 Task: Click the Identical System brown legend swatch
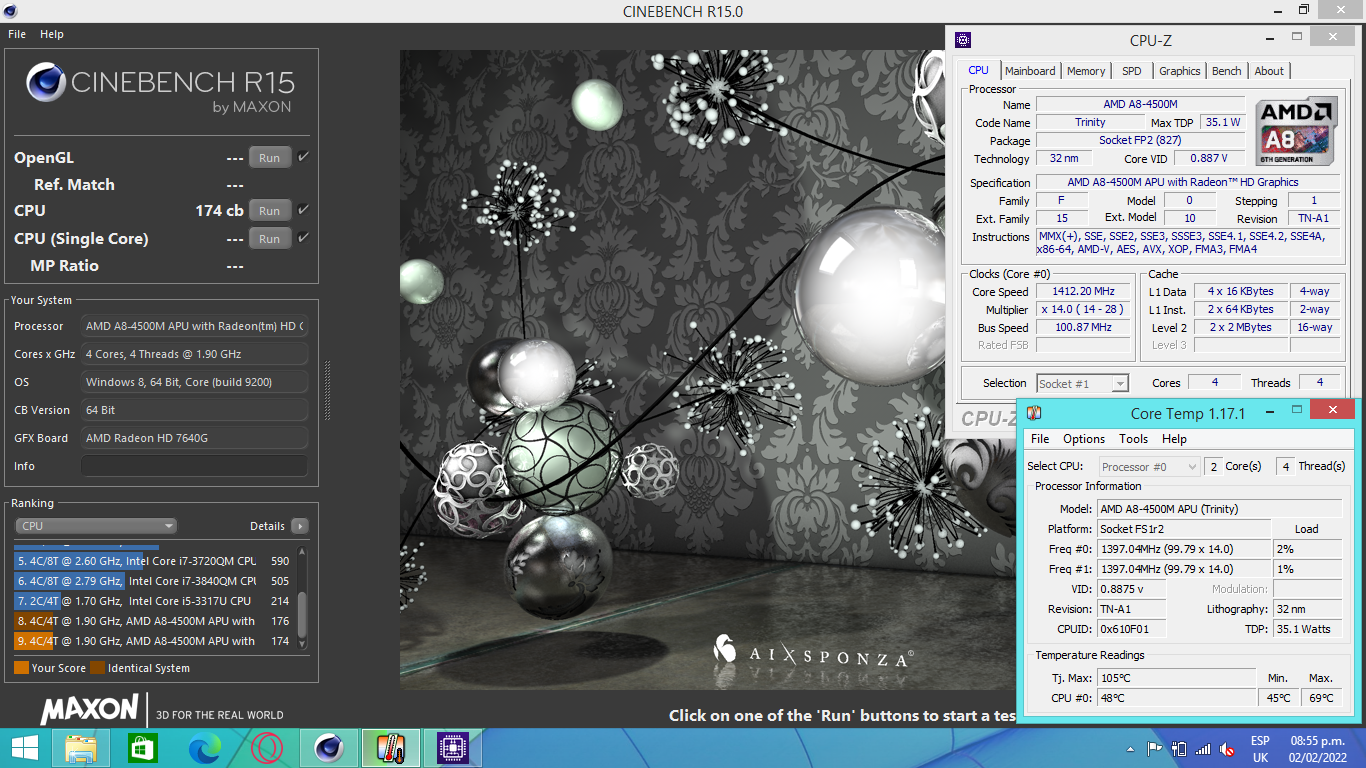point(97,668)
